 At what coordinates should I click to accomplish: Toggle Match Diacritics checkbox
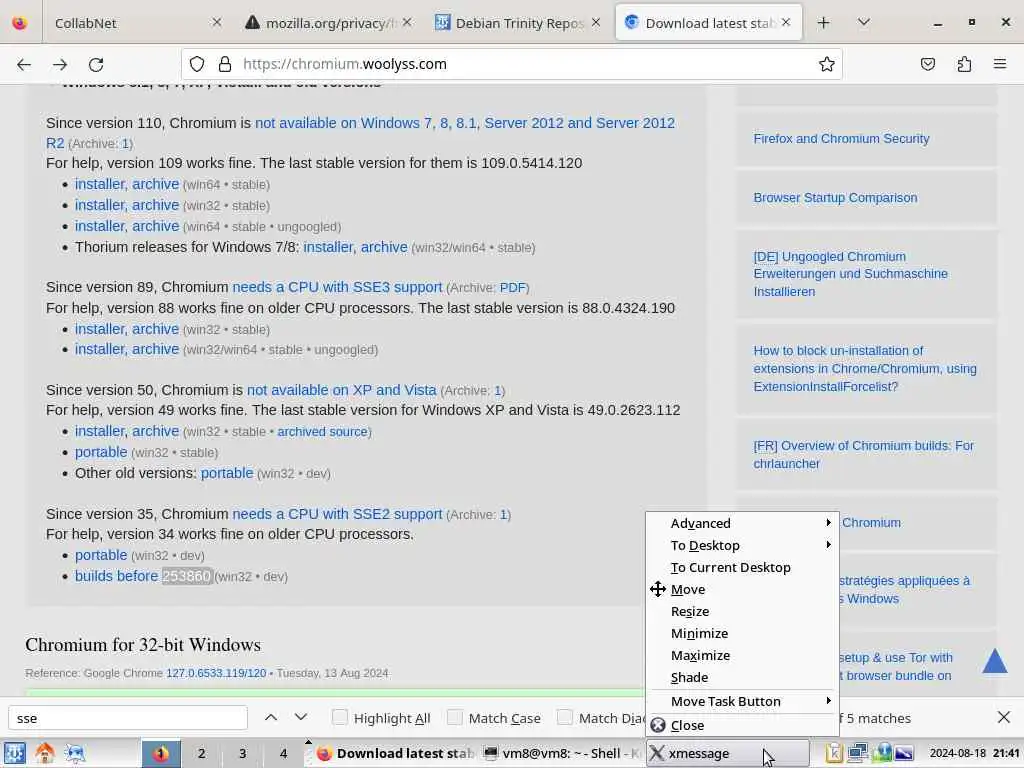(565, 717)
